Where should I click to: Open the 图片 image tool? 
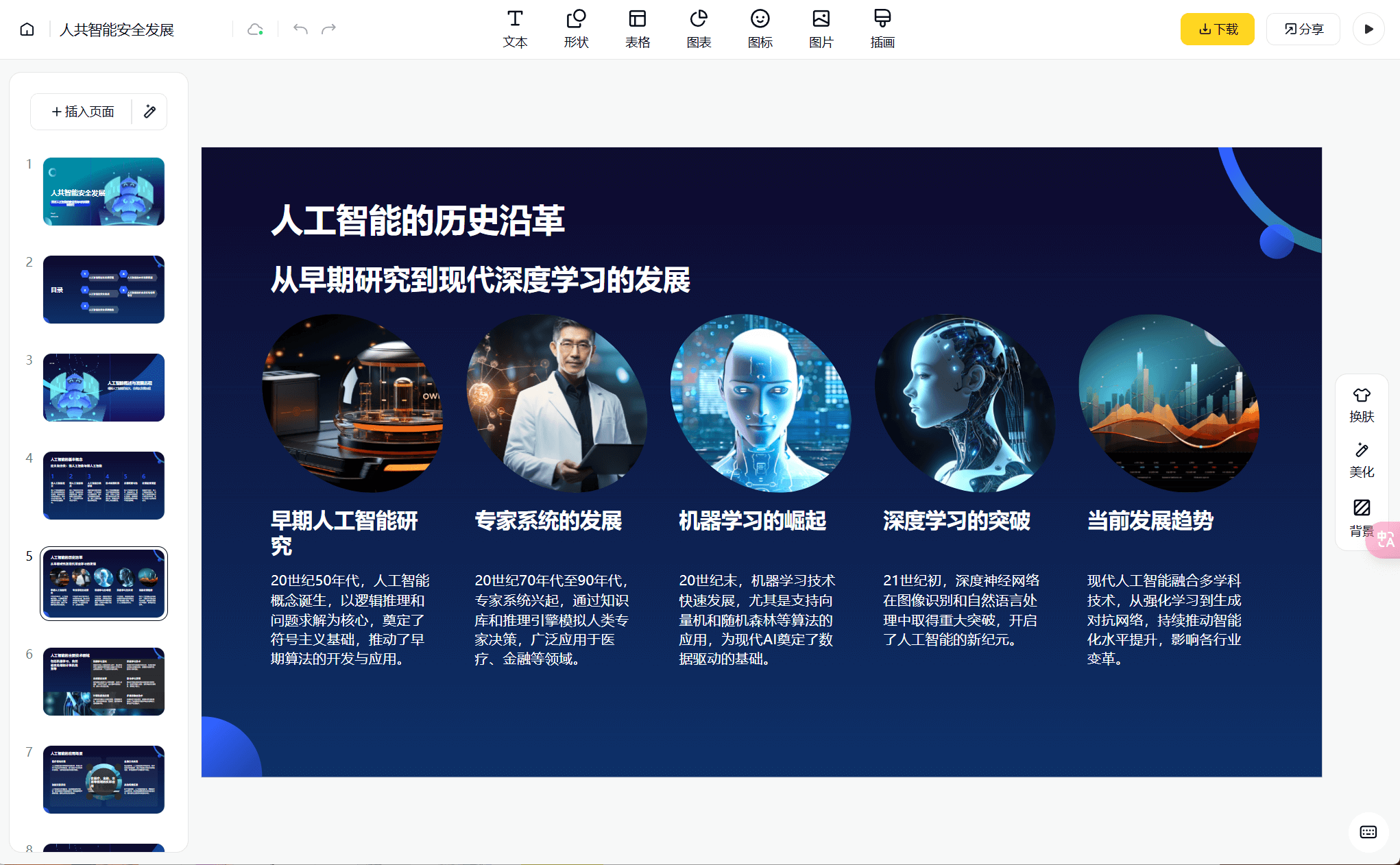pyautogui.click(x=821, y=29)
